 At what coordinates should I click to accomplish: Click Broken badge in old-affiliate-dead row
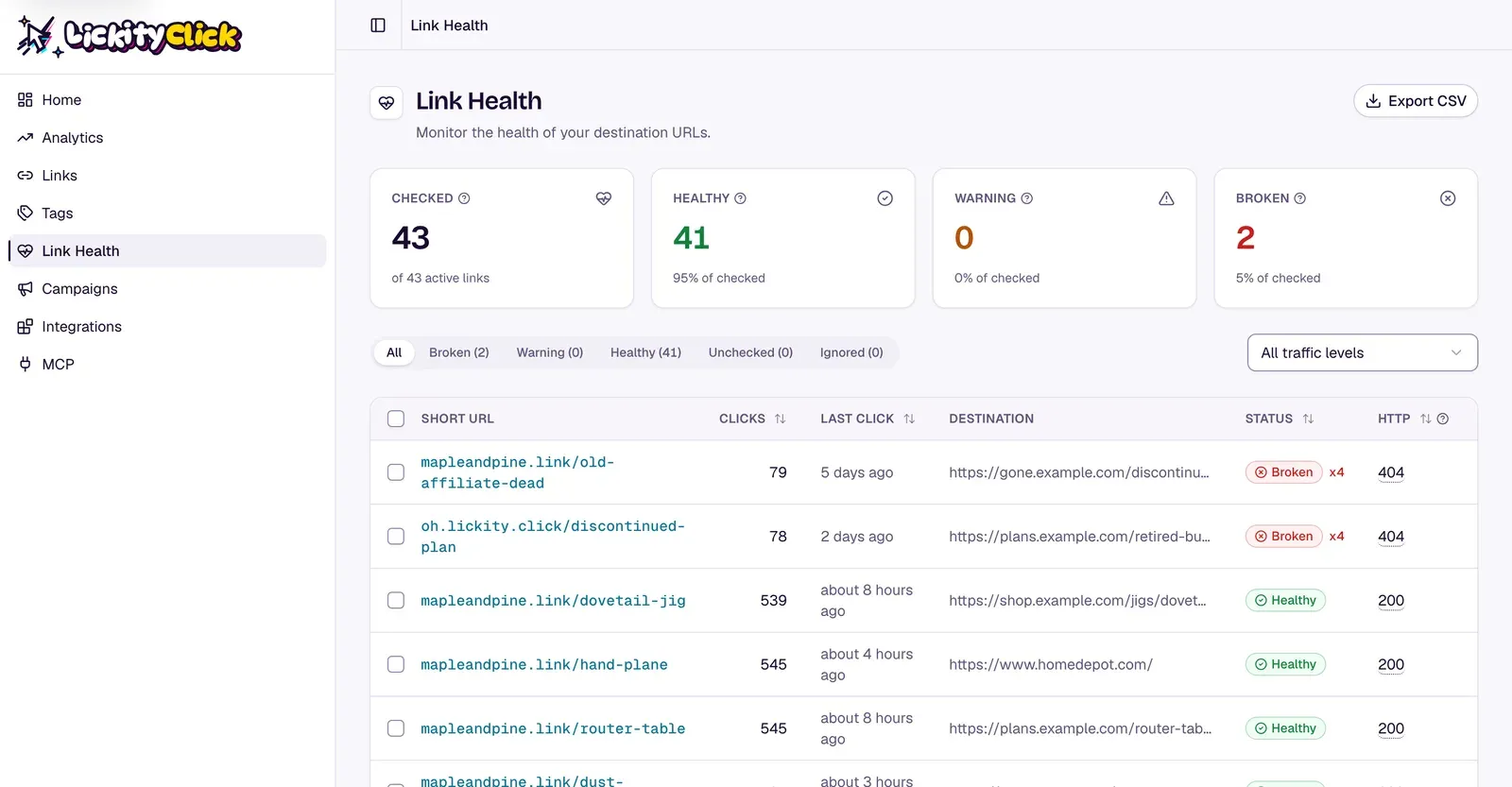pyautogui.click(x=1283, y=472)
